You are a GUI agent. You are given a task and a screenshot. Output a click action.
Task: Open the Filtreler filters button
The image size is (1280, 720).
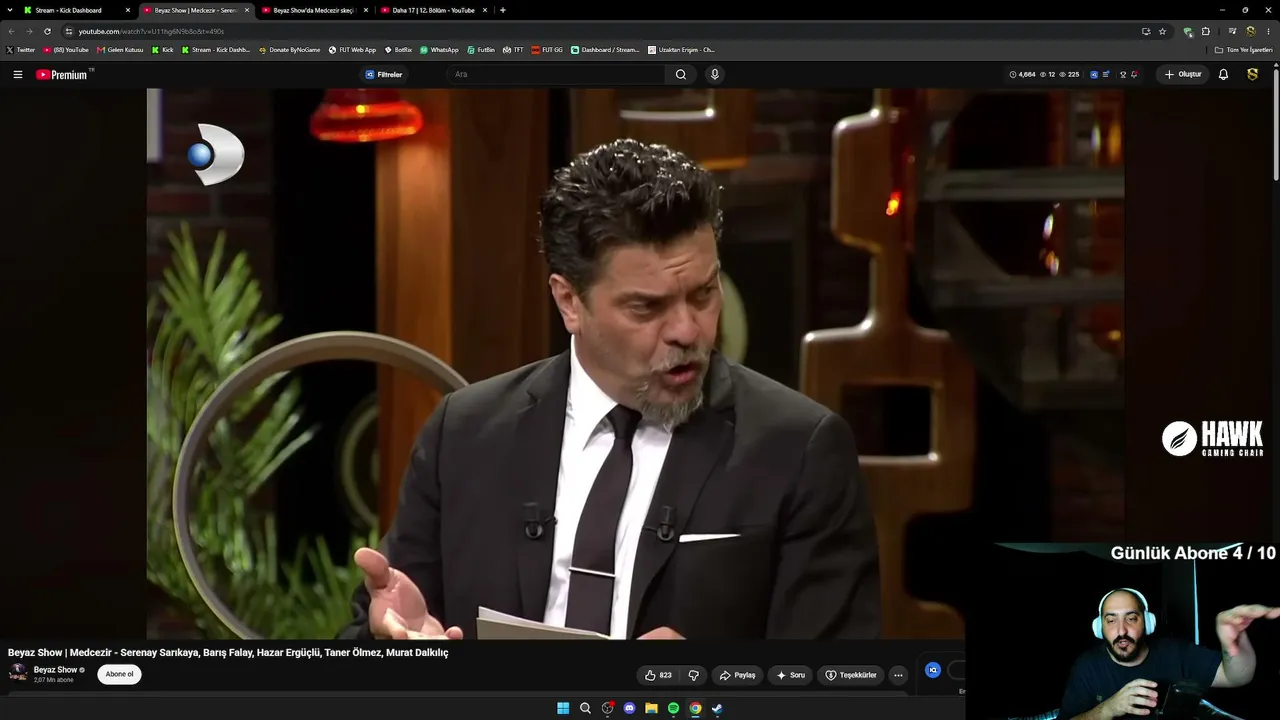383,74
